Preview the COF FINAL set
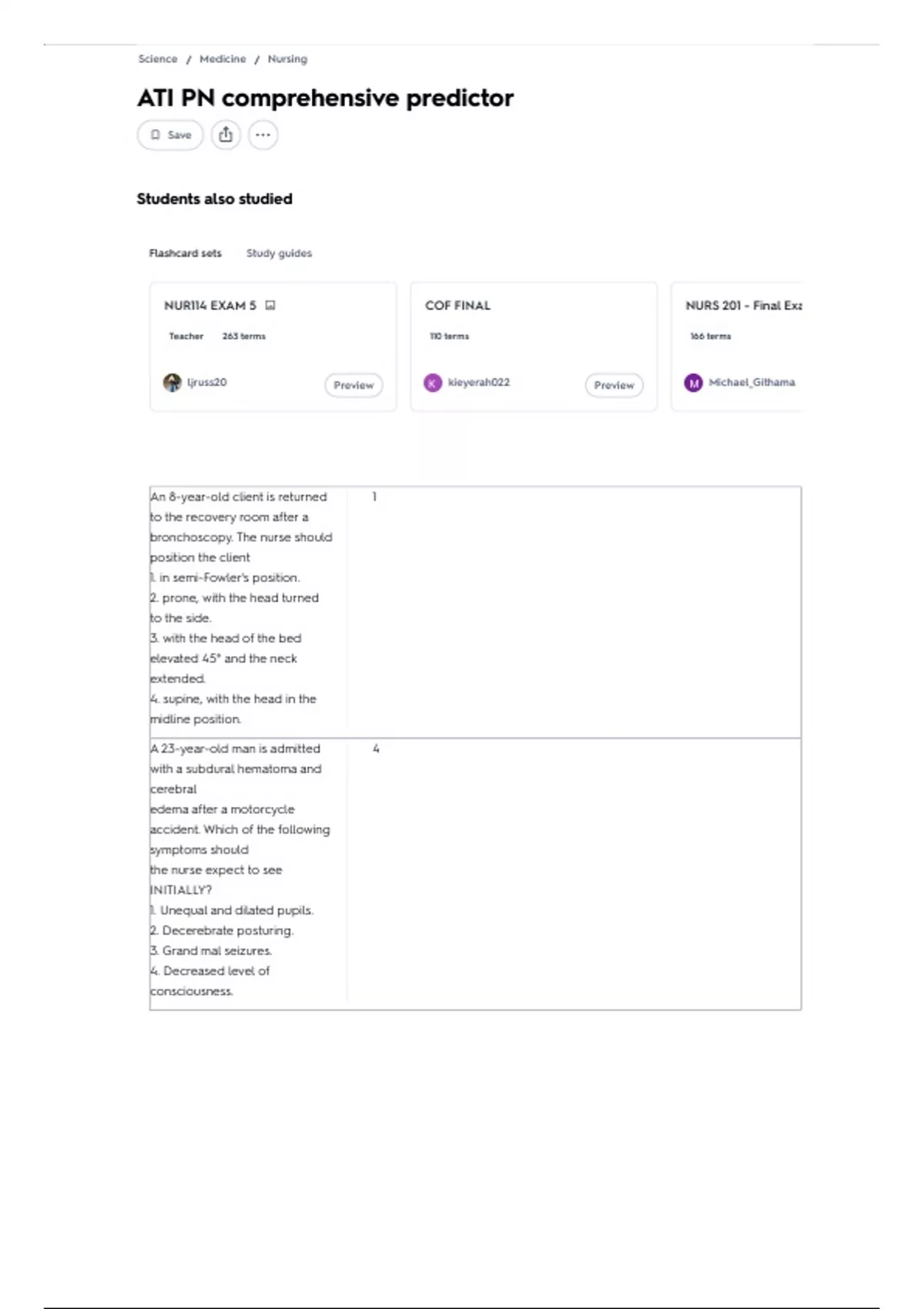Viewport: 924px width, 1309px height. click(x=614, y=385)
